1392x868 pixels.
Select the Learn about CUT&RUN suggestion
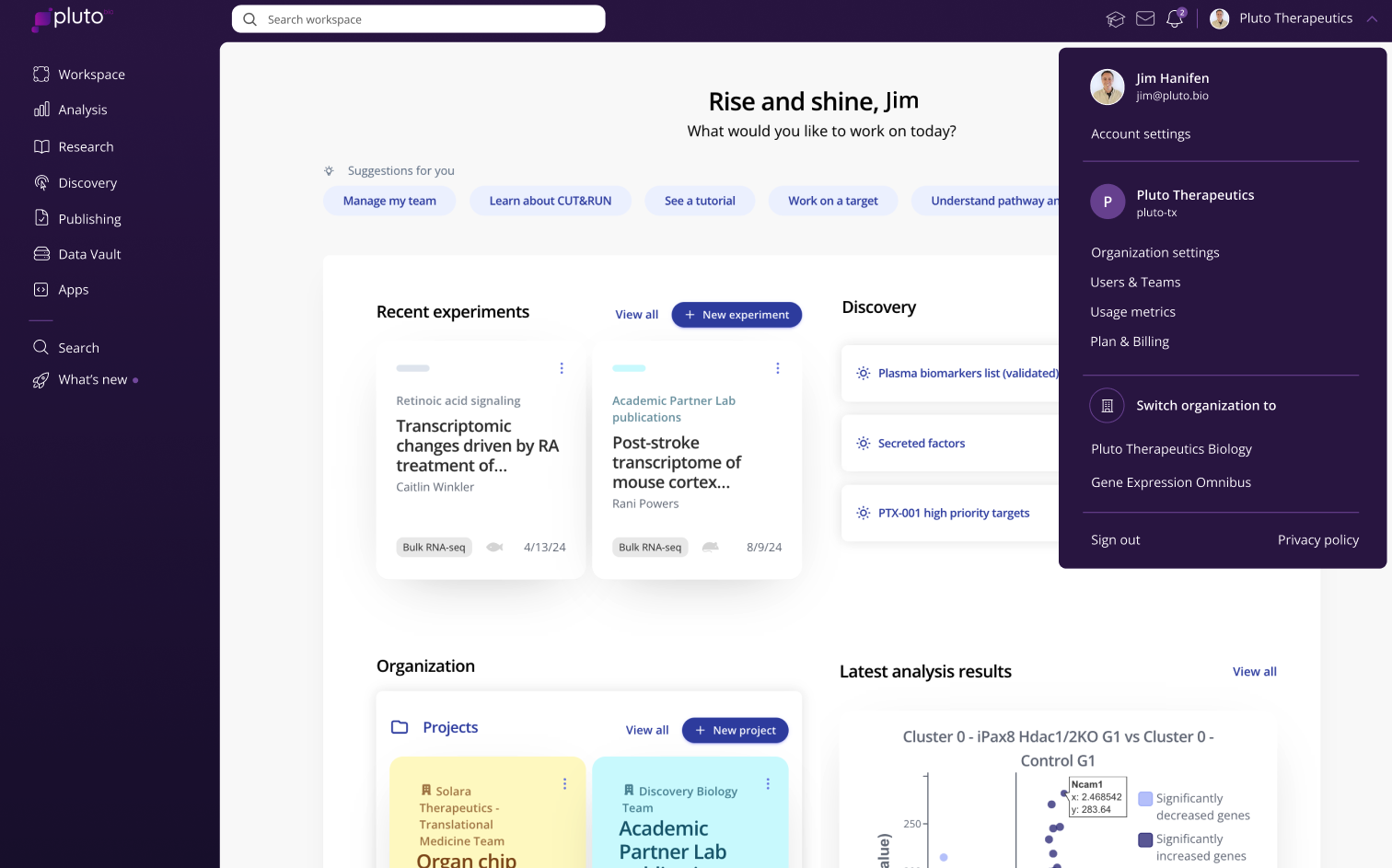pos(551,201)
